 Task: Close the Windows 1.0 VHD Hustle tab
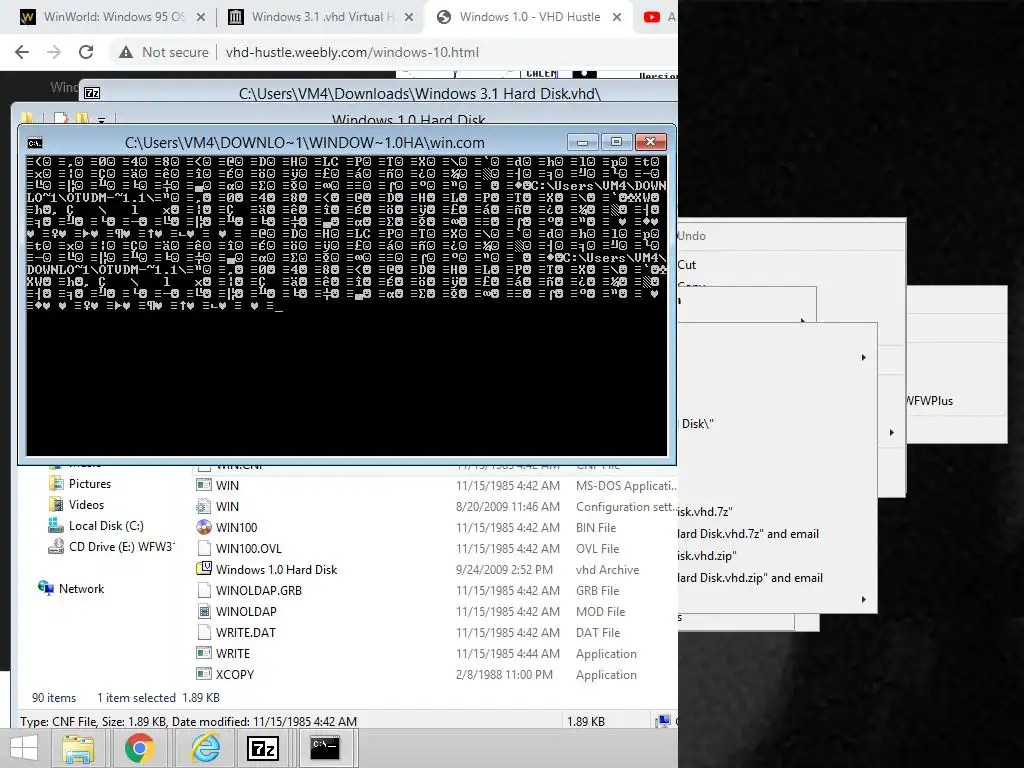[x=616, y=17]
